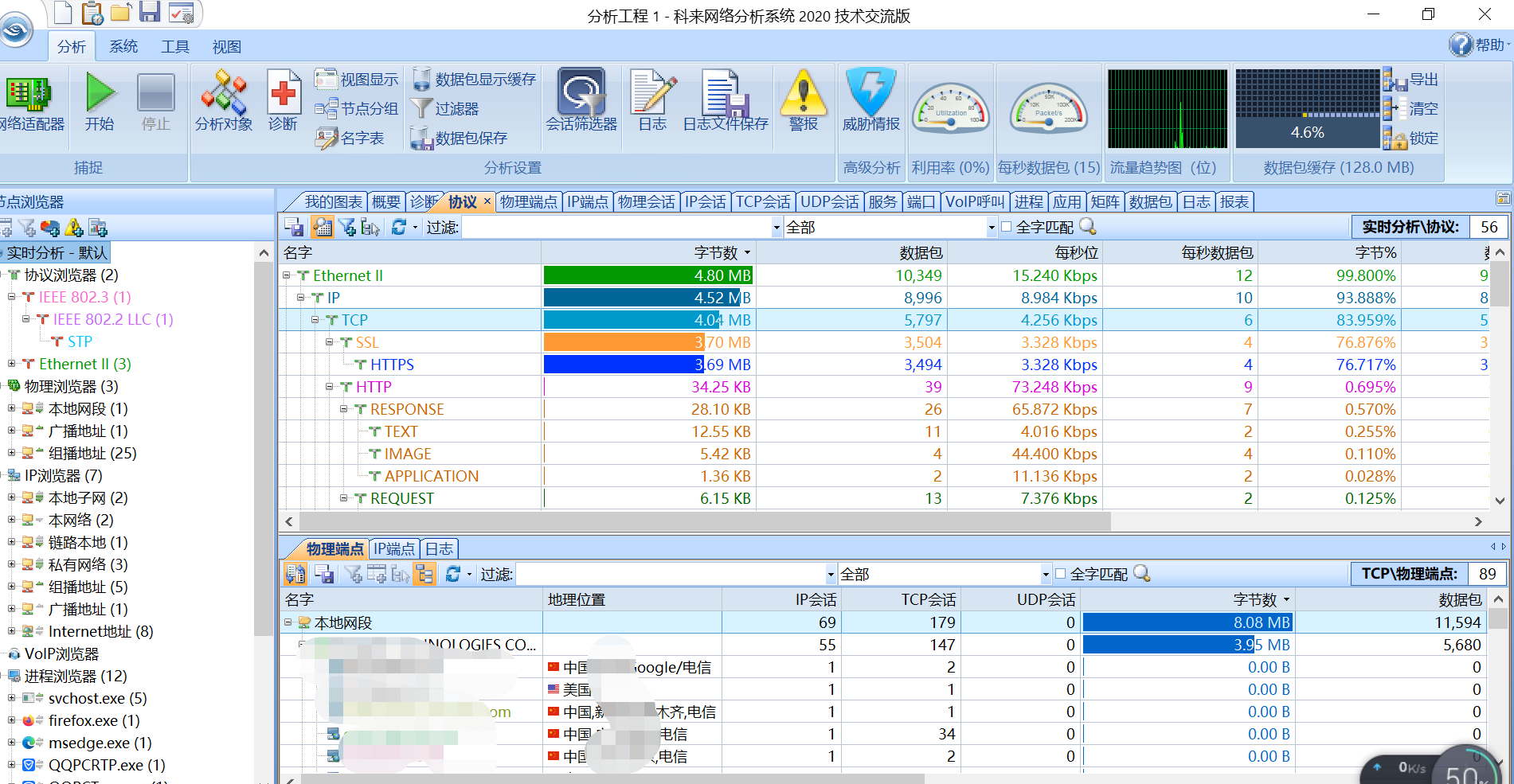The image size is (1514, 784).
Task: Click the refresh icon in protocol toolbar
Action: pos(399,227)
